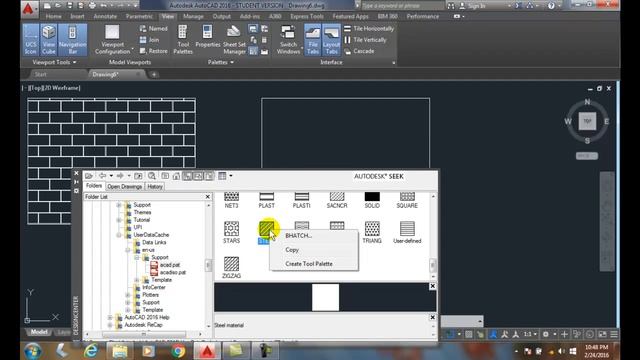This screenshot has width=640, height=360.
Task: Close the Folder List pane
Action: [207, 197]
